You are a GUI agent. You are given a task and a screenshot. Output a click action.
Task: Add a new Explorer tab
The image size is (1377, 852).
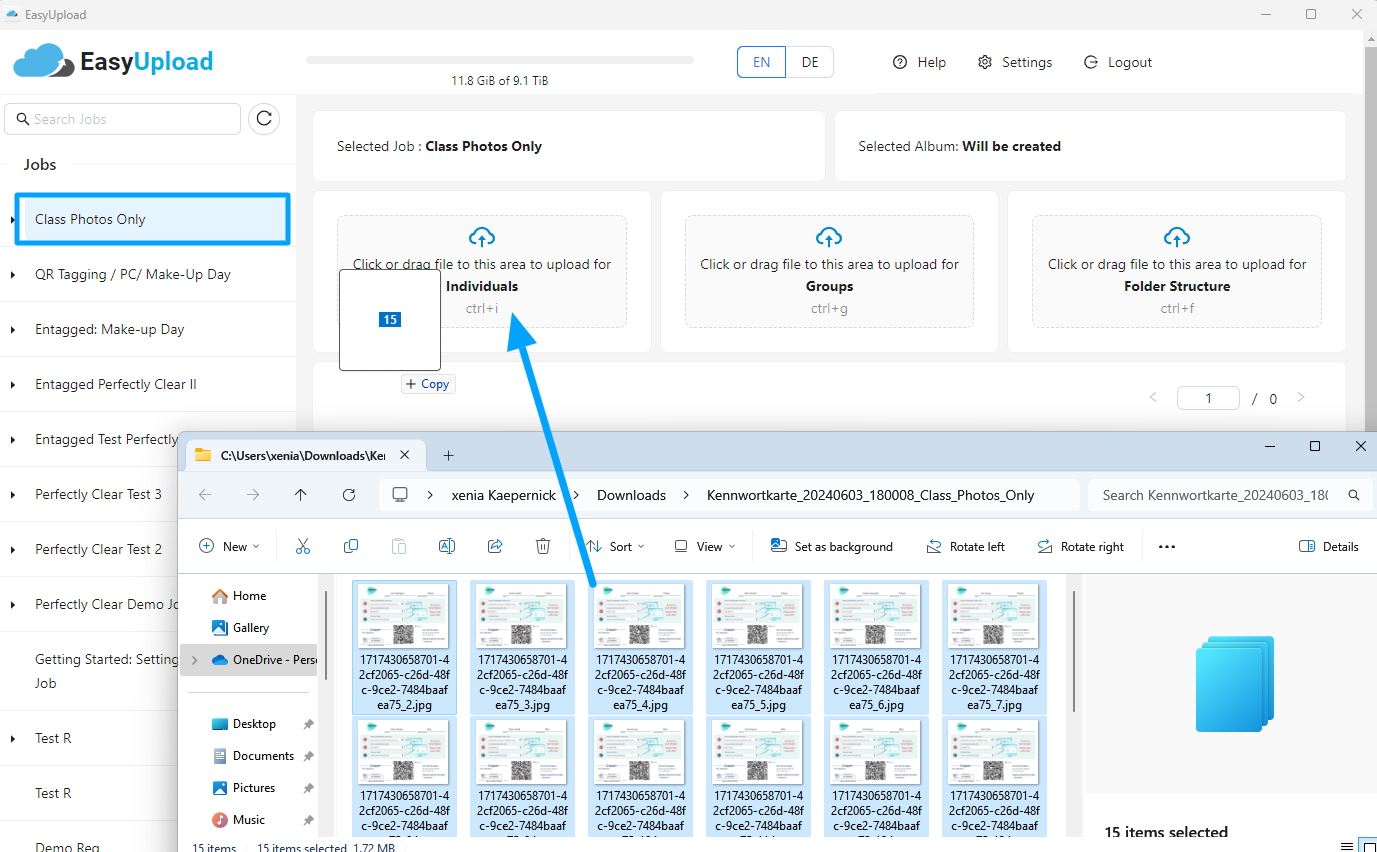coord(448,455)
